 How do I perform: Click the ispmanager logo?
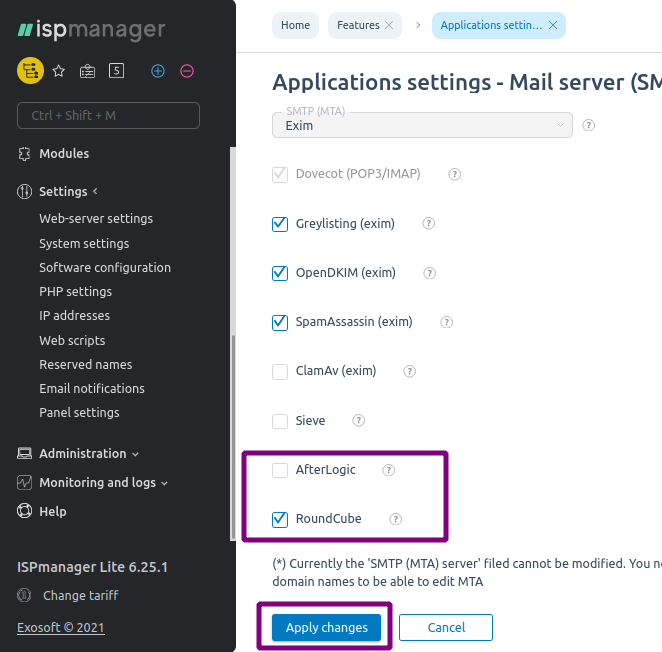pos(91,30)
